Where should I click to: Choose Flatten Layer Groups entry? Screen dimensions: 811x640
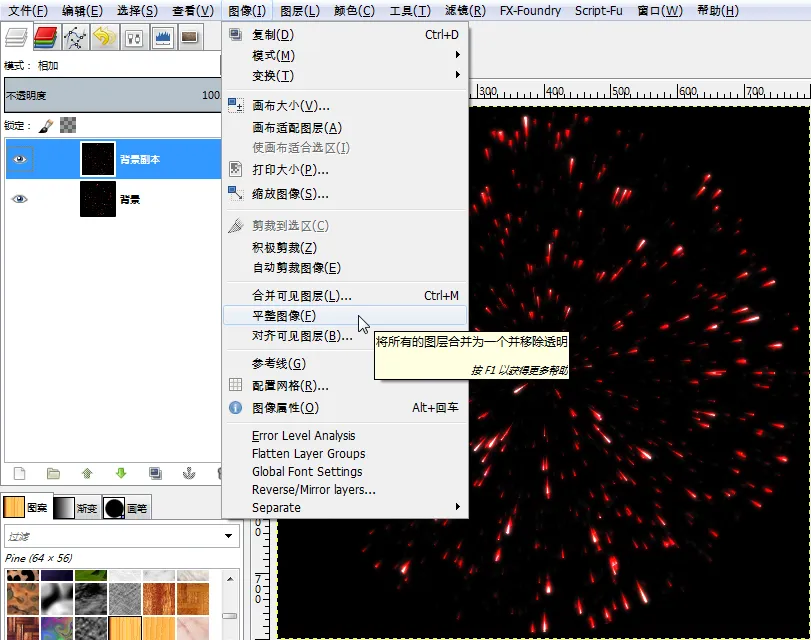click(x=346, y=453)
